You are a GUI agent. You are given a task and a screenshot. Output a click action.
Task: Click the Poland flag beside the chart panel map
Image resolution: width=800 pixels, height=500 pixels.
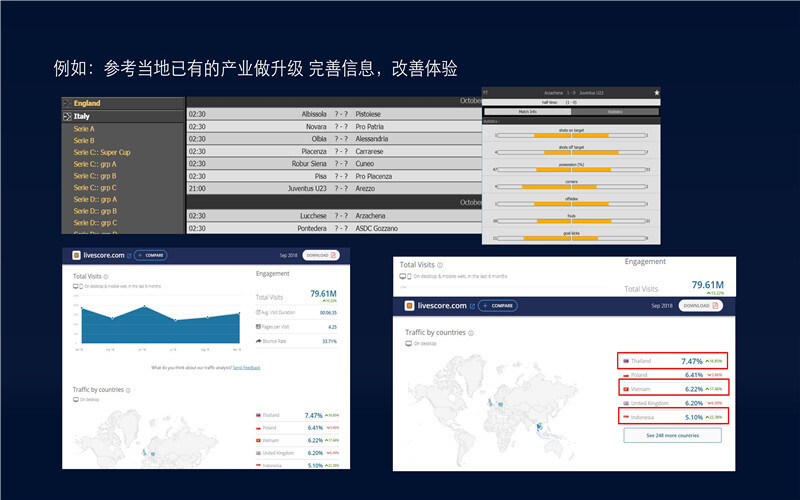tap(259, 427)
